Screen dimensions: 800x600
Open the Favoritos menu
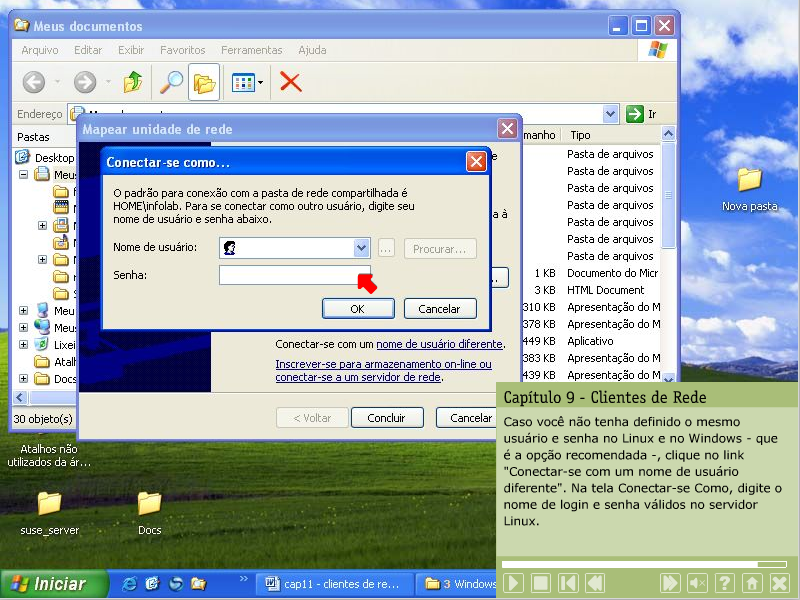182,50
